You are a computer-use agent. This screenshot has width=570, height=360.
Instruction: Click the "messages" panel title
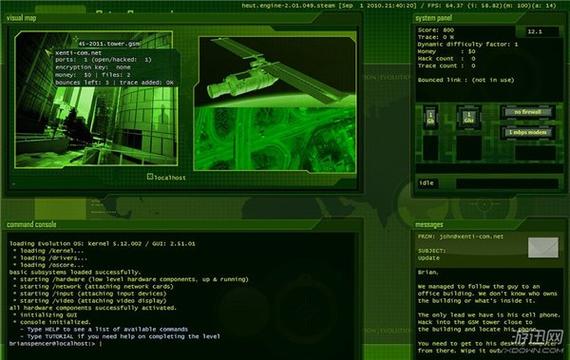[x=429, y=224]
